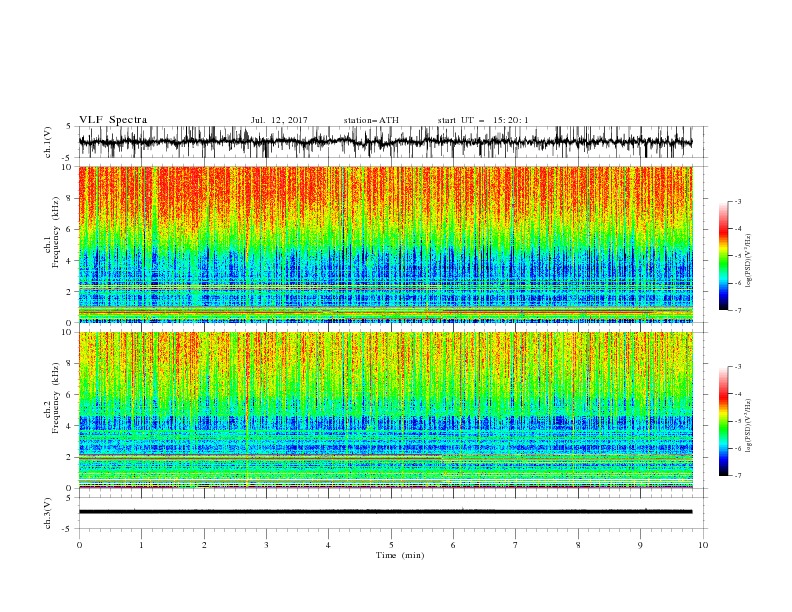The height and width of the screenshot is (612, 792).
Task: Click the "VLF Spectra" plot title
Action: pyautogui.click(x=113, y=120)
